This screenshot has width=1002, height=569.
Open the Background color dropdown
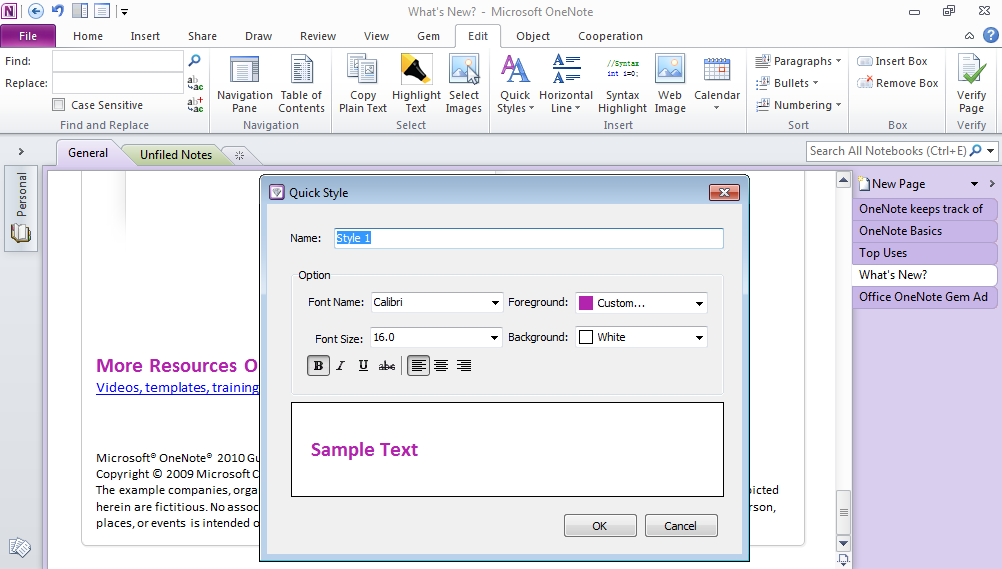click(700, 338)
